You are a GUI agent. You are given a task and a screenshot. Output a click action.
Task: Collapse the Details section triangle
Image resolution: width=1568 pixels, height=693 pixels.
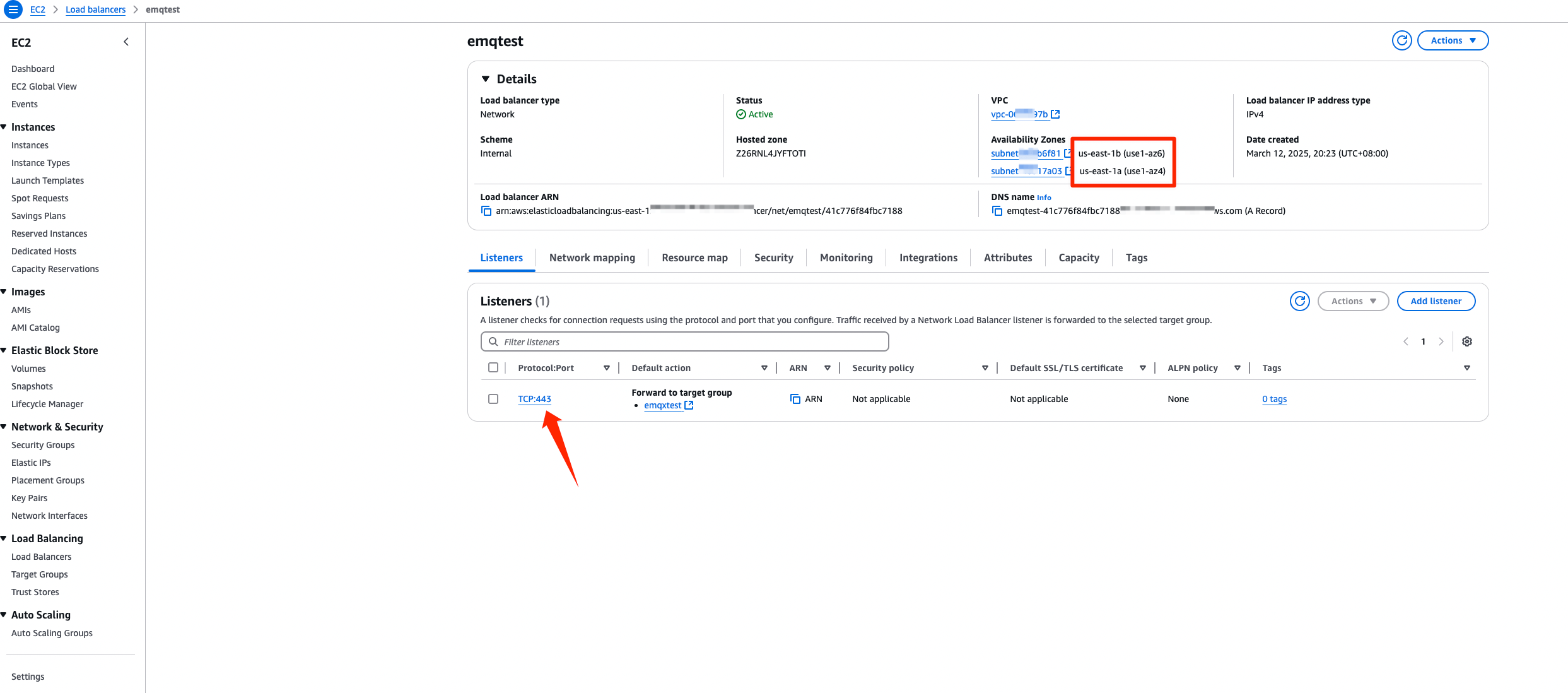coord(486,79)
